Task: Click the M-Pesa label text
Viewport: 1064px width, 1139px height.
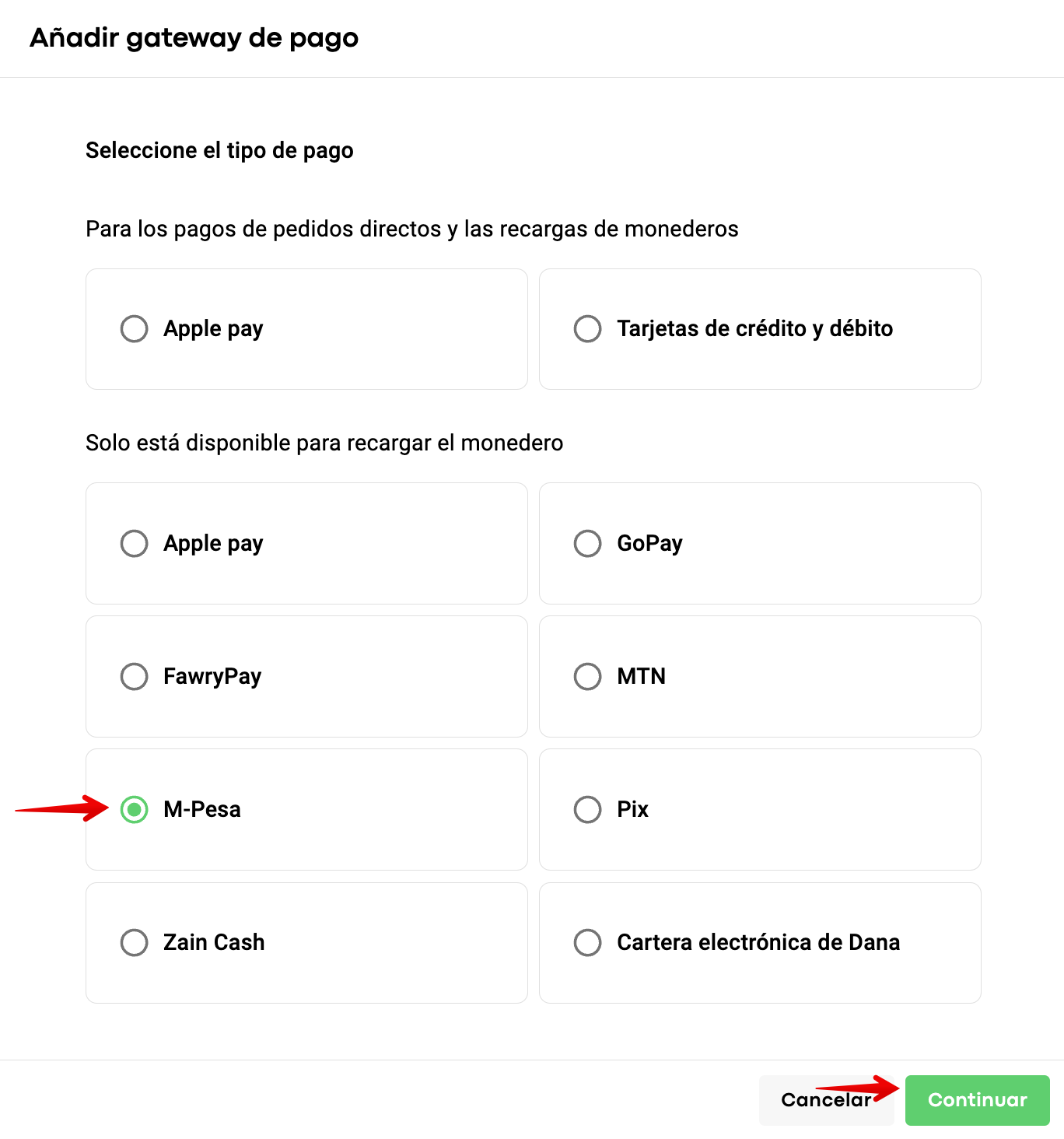Action: 202,809
